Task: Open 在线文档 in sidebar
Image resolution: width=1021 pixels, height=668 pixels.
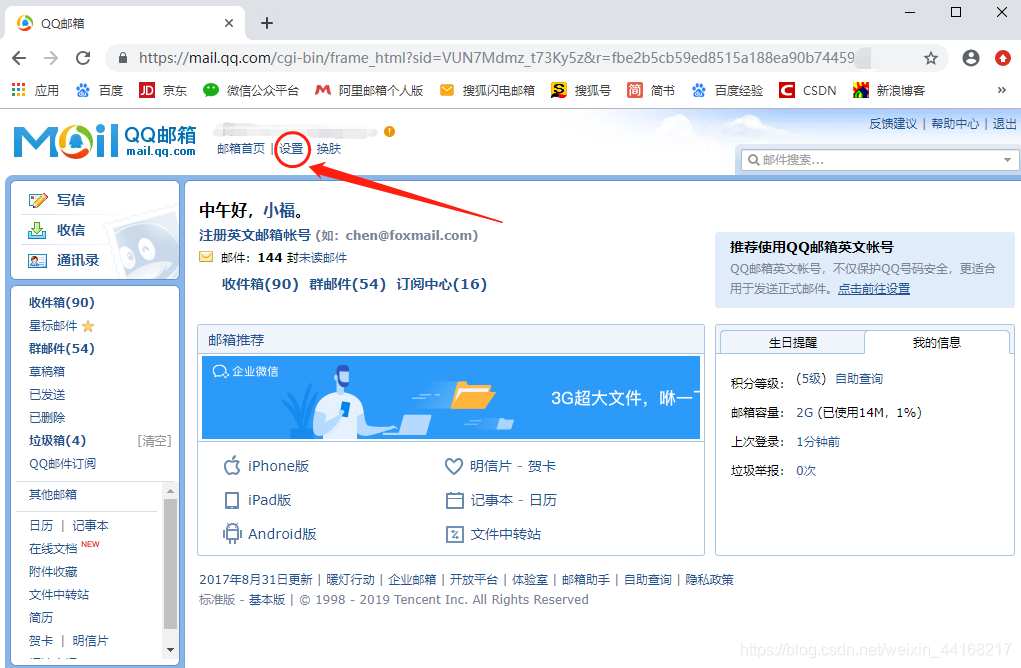Action: pyautogui.click(x=53, y=549)
